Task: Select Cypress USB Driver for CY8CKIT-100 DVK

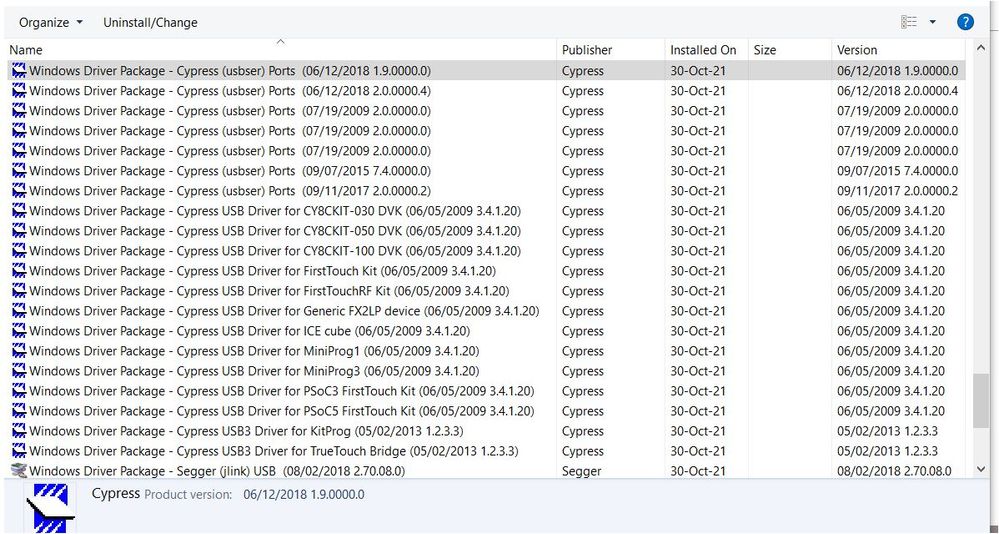Action: (x=486, y=251)
